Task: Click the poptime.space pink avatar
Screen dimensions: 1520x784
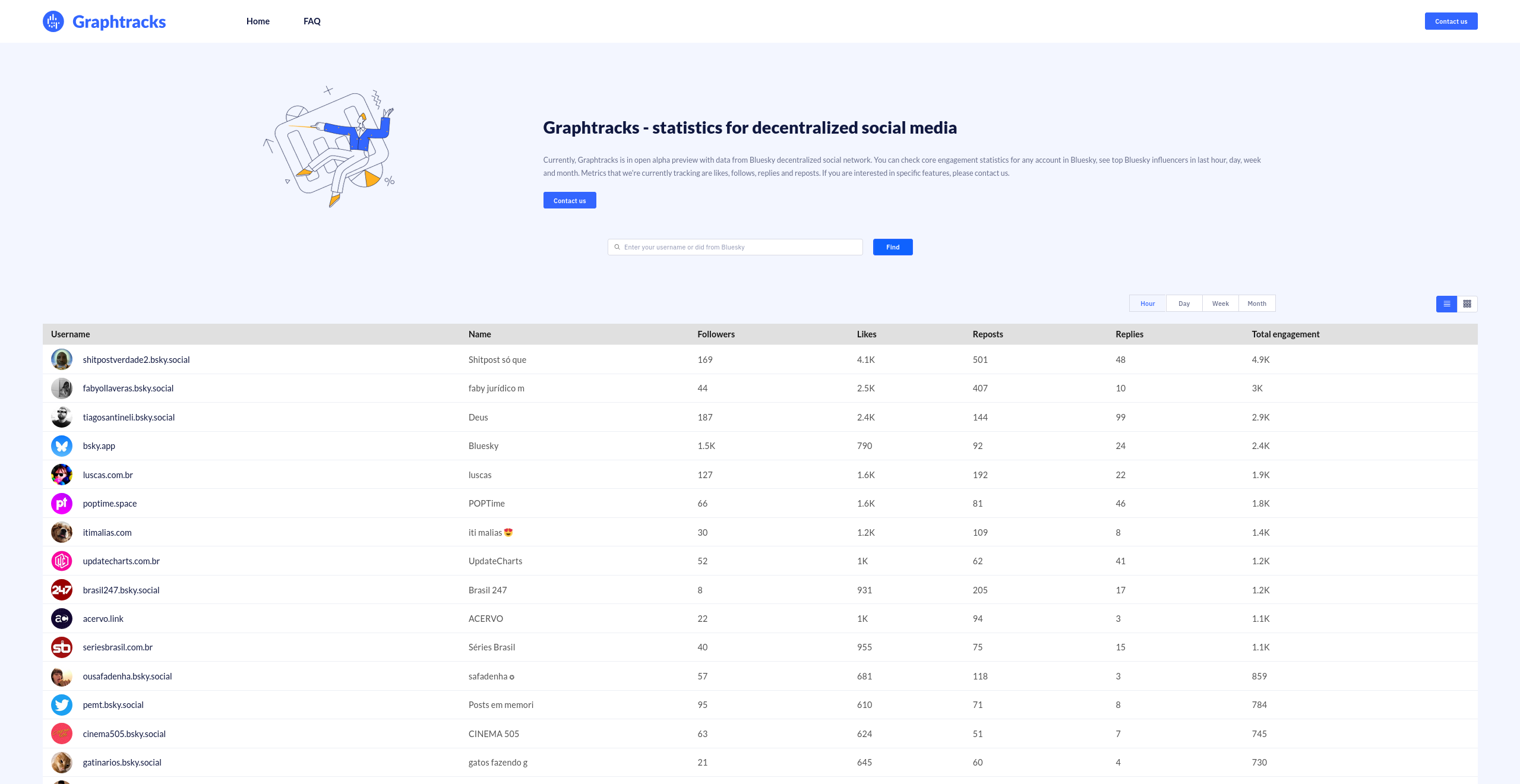Action: pyautogui.click(x=62, y=504)
